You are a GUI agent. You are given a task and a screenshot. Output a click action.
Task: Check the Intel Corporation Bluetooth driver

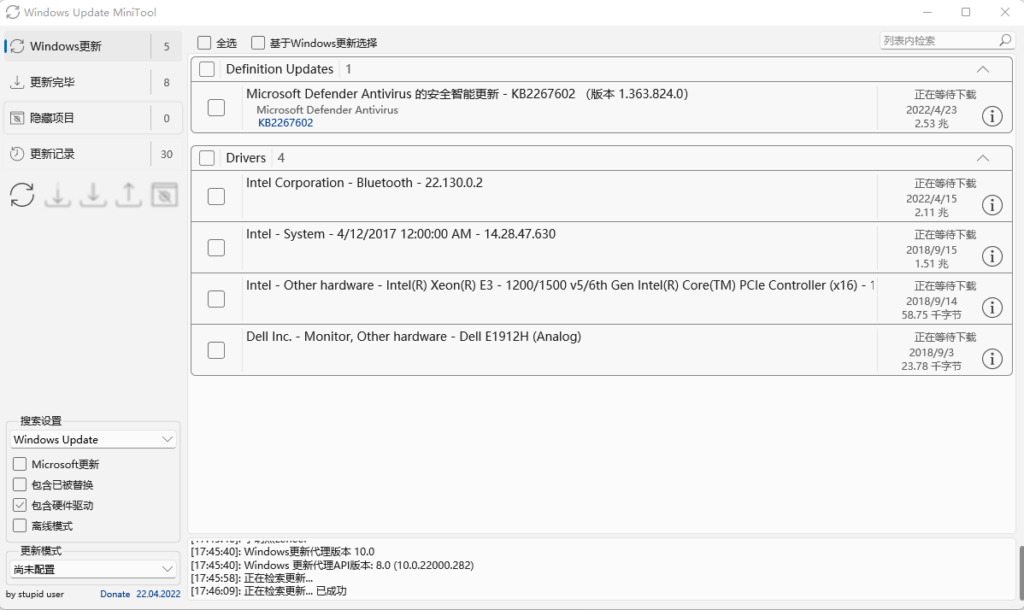pos(216,197)
